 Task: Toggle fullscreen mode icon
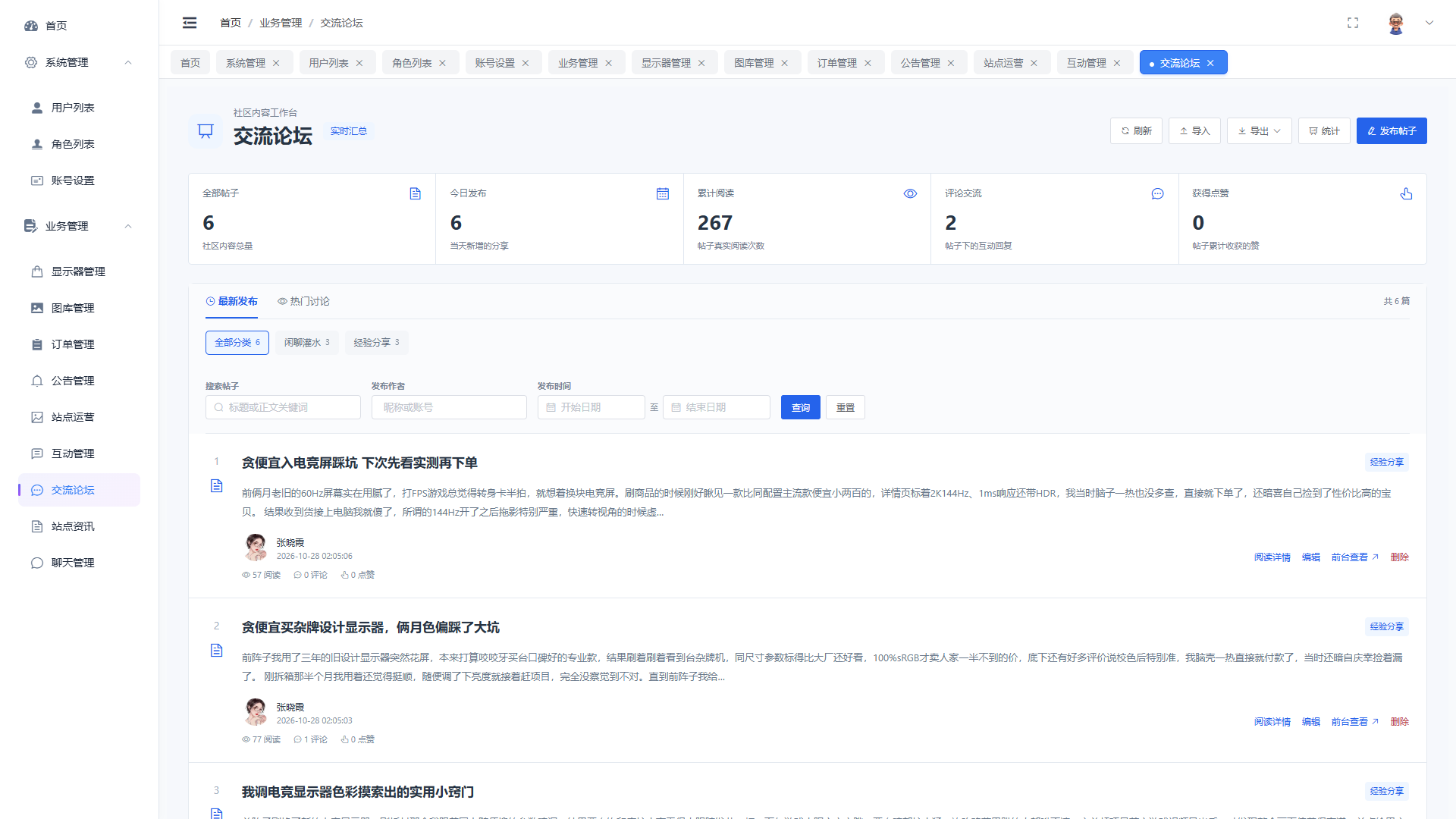(x=1353, y=23)
